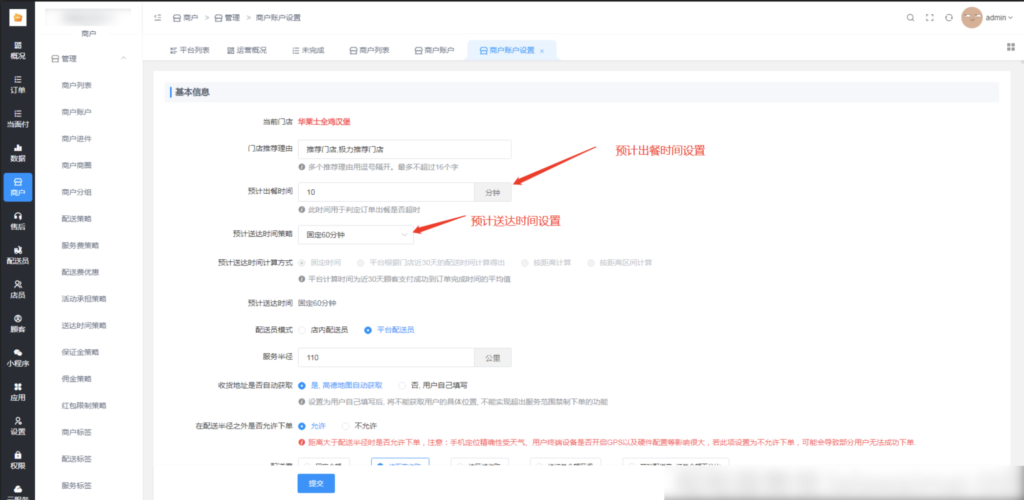
Task: Close the 商户账户设置 tab with its x
Action: 541,51
